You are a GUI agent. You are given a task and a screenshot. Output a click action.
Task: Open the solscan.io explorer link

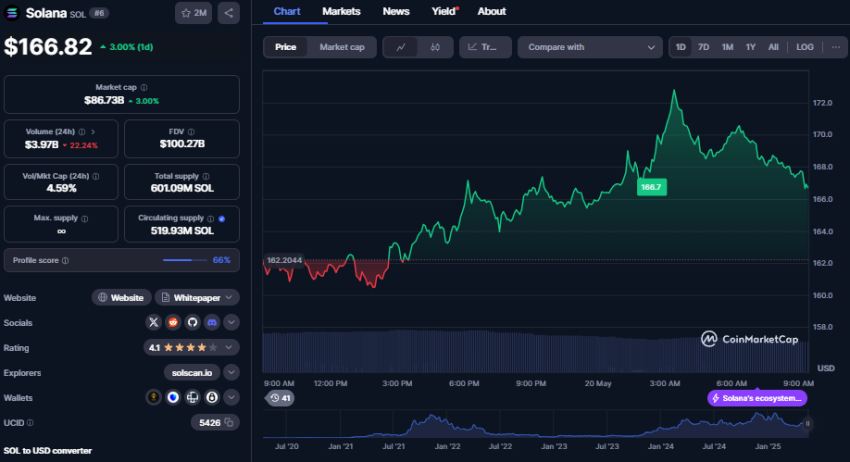tap(190, 372)
